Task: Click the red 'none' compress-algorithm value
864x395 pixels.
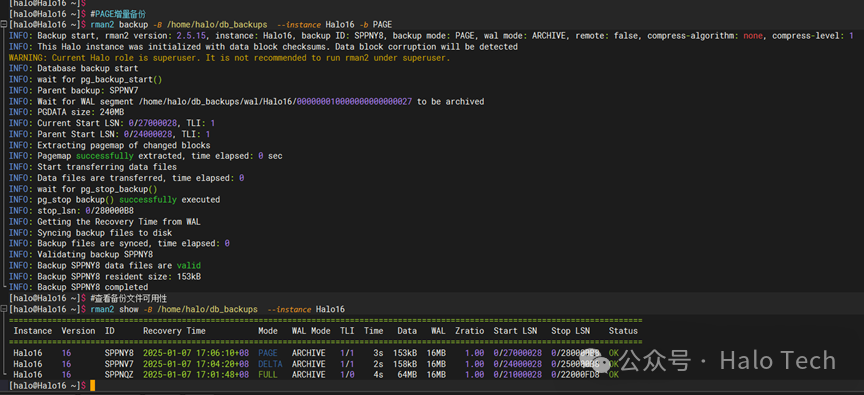Action: [x=753, y=36]
